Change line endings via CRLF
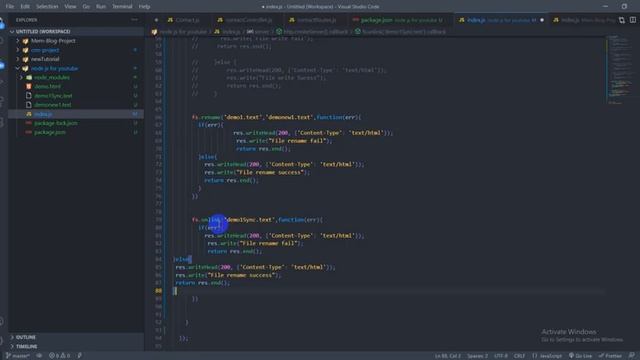The width and height of the screenshot is (640, 360). (519, 356)
